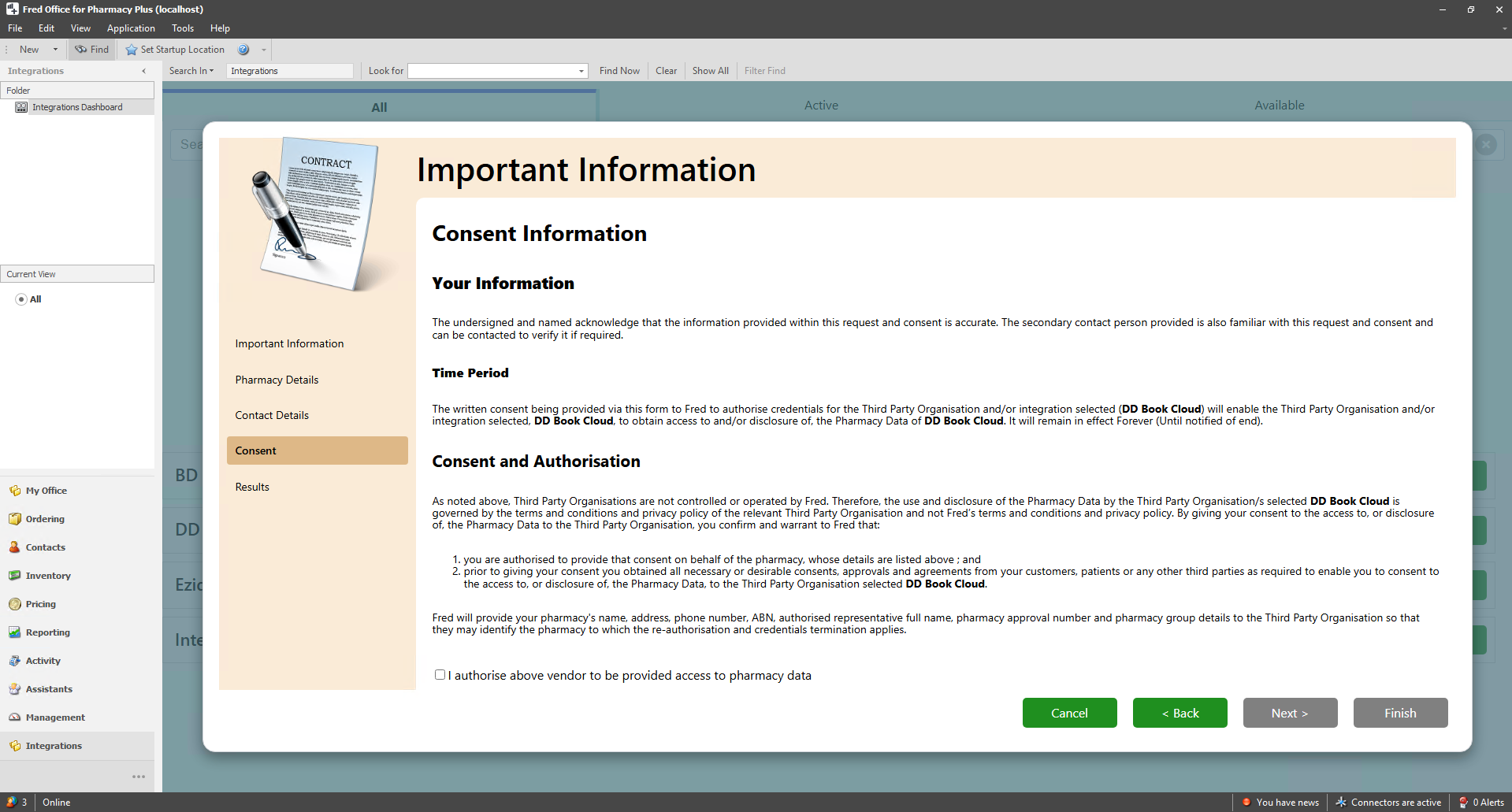Open the Tools menu
Screen dimensions: 1512x812
point(182,28)
